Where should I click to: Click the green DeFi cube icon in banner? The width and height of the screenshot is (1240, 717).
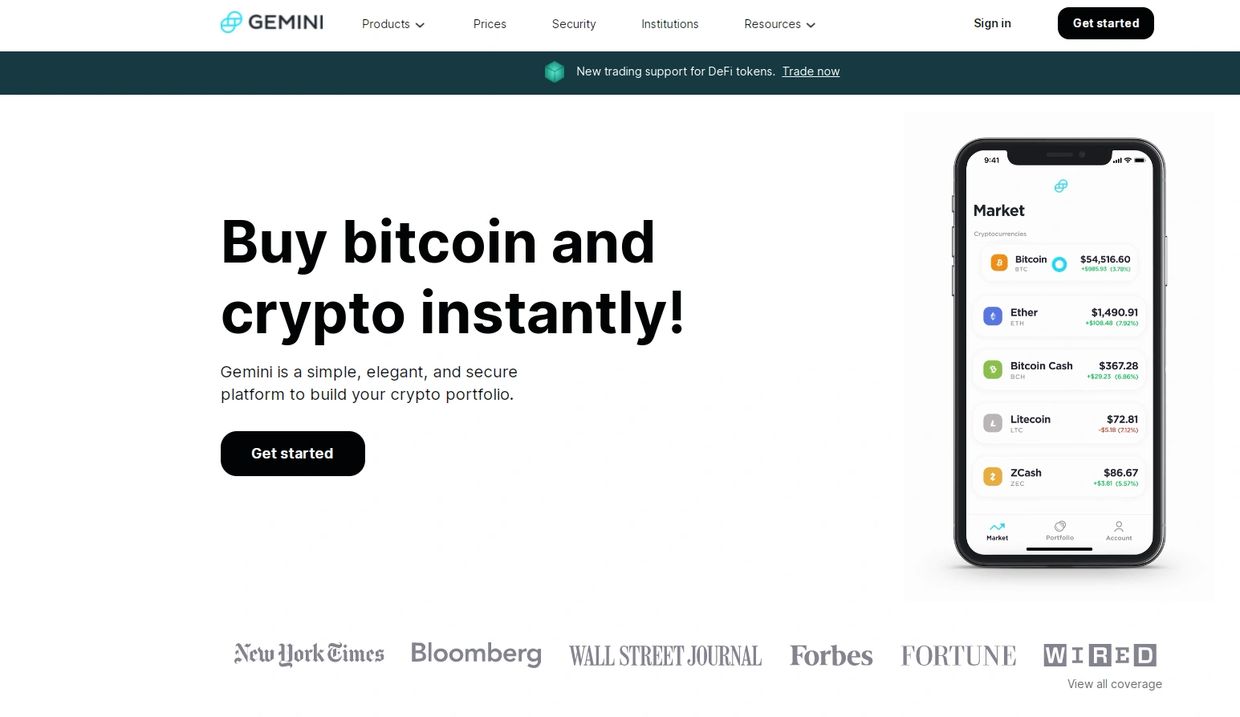pos(554,71)
